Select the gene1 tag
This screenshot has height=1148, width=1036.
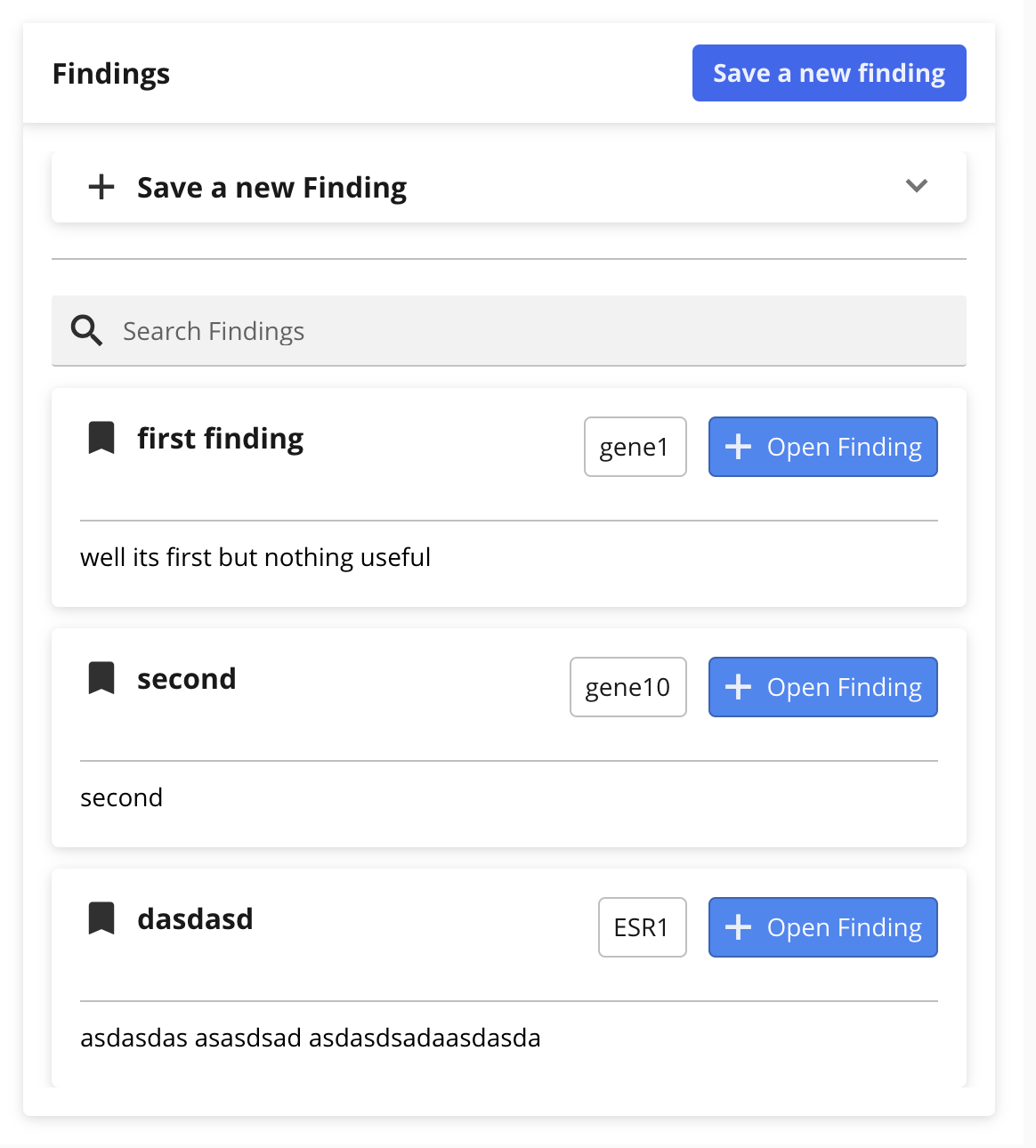click(635, 447)
